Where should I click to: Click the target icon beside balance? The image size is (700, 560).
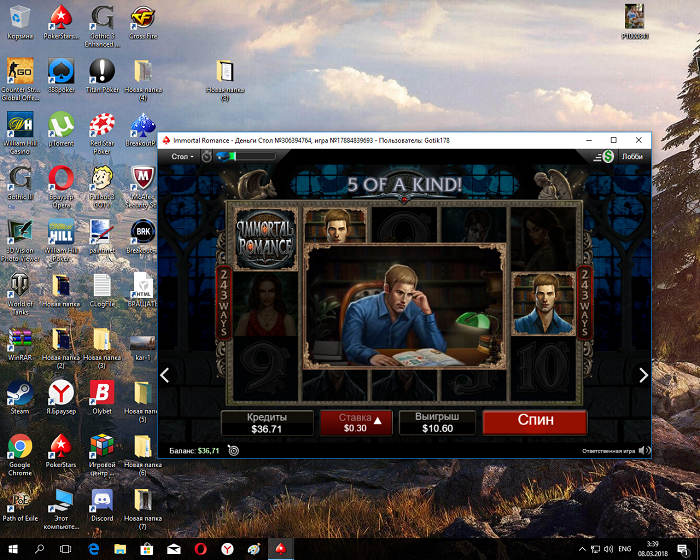(x=233, y=451)
